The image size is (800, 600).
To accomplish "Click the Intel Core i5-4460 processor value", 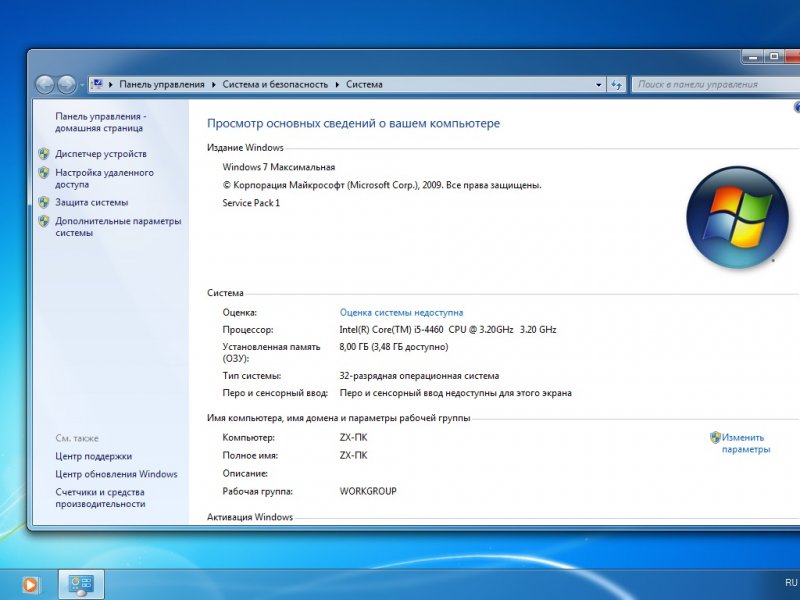I will [447, 330].
